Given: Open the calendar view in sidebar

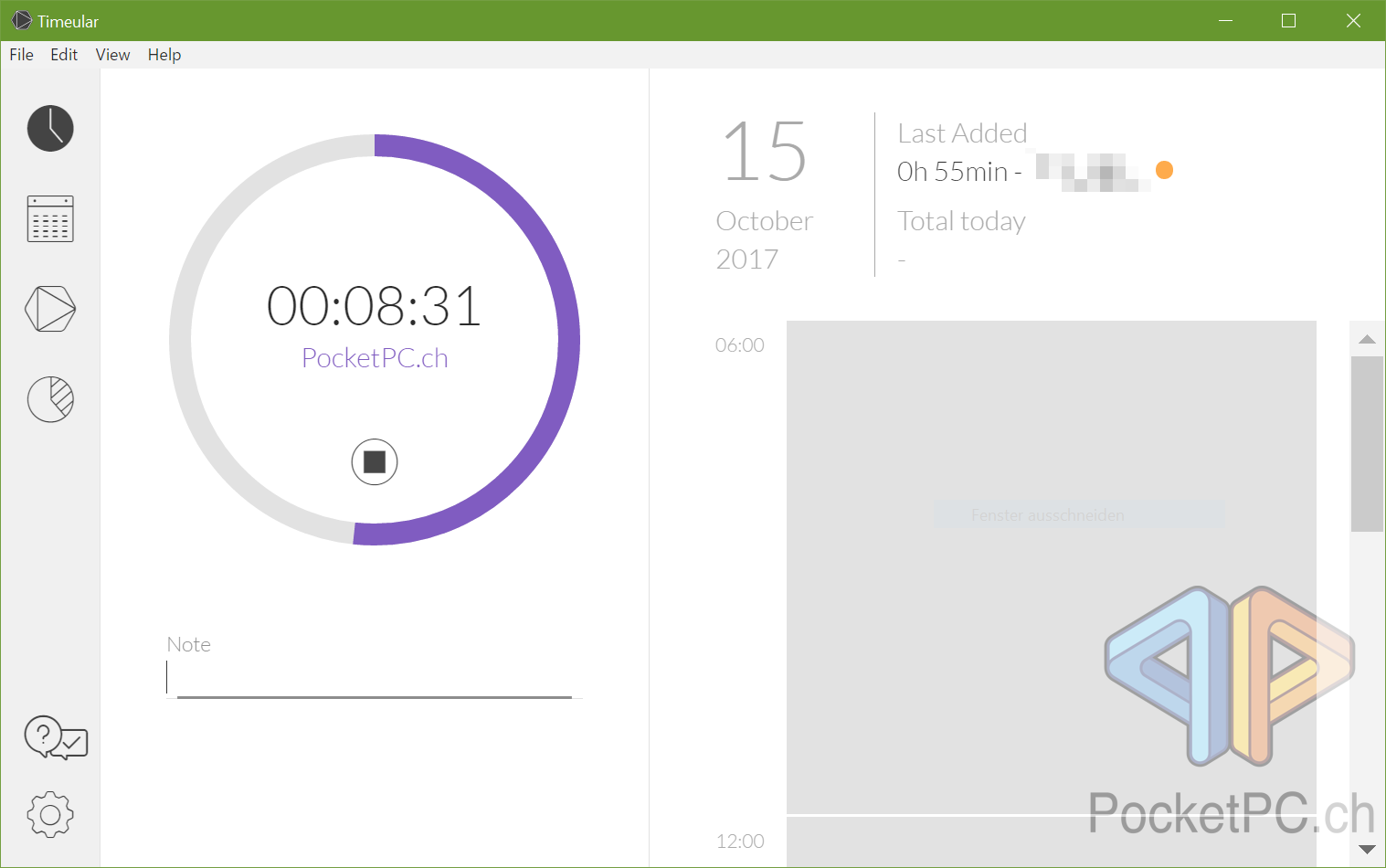Looking at the screenshot, I should [x=50, y=218].
